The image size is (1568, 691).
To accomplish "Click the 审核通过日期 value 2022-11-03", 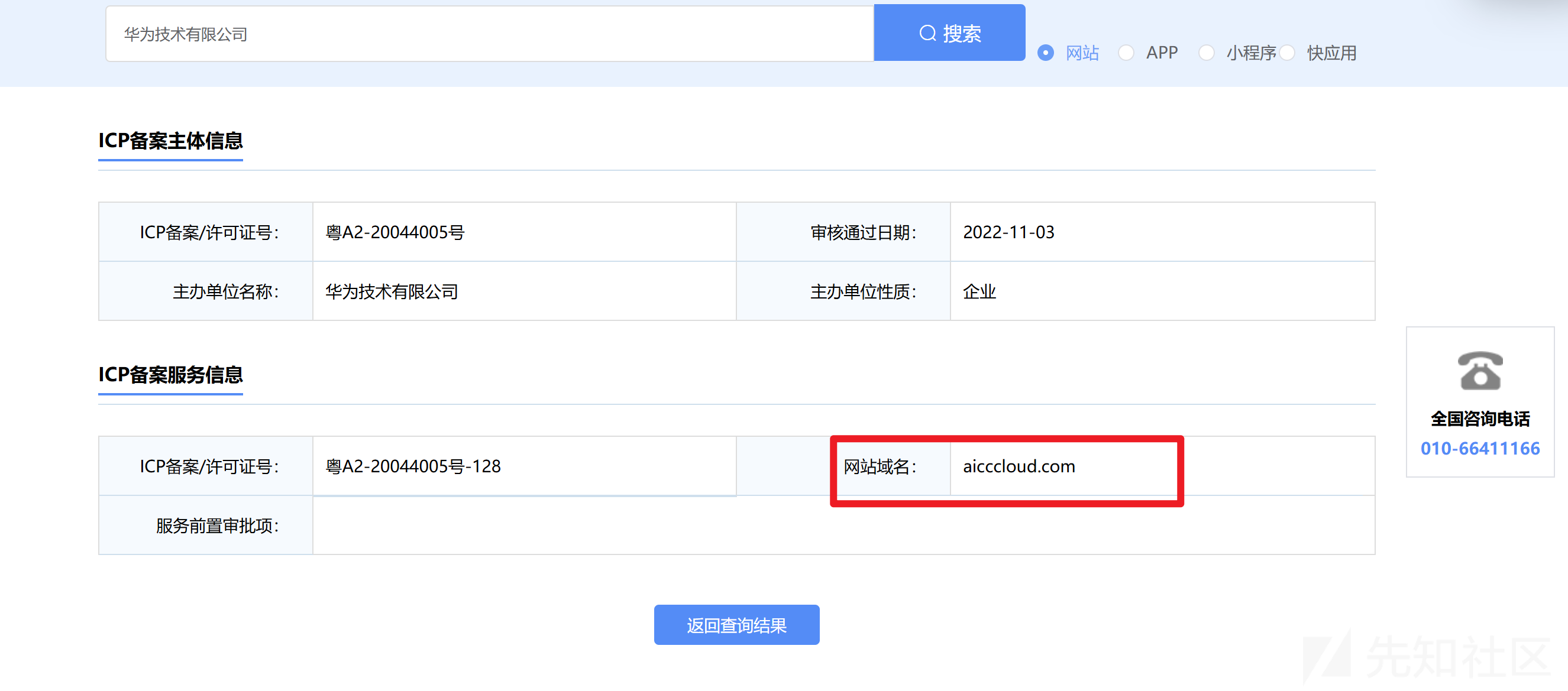I will click(1009, 232).
